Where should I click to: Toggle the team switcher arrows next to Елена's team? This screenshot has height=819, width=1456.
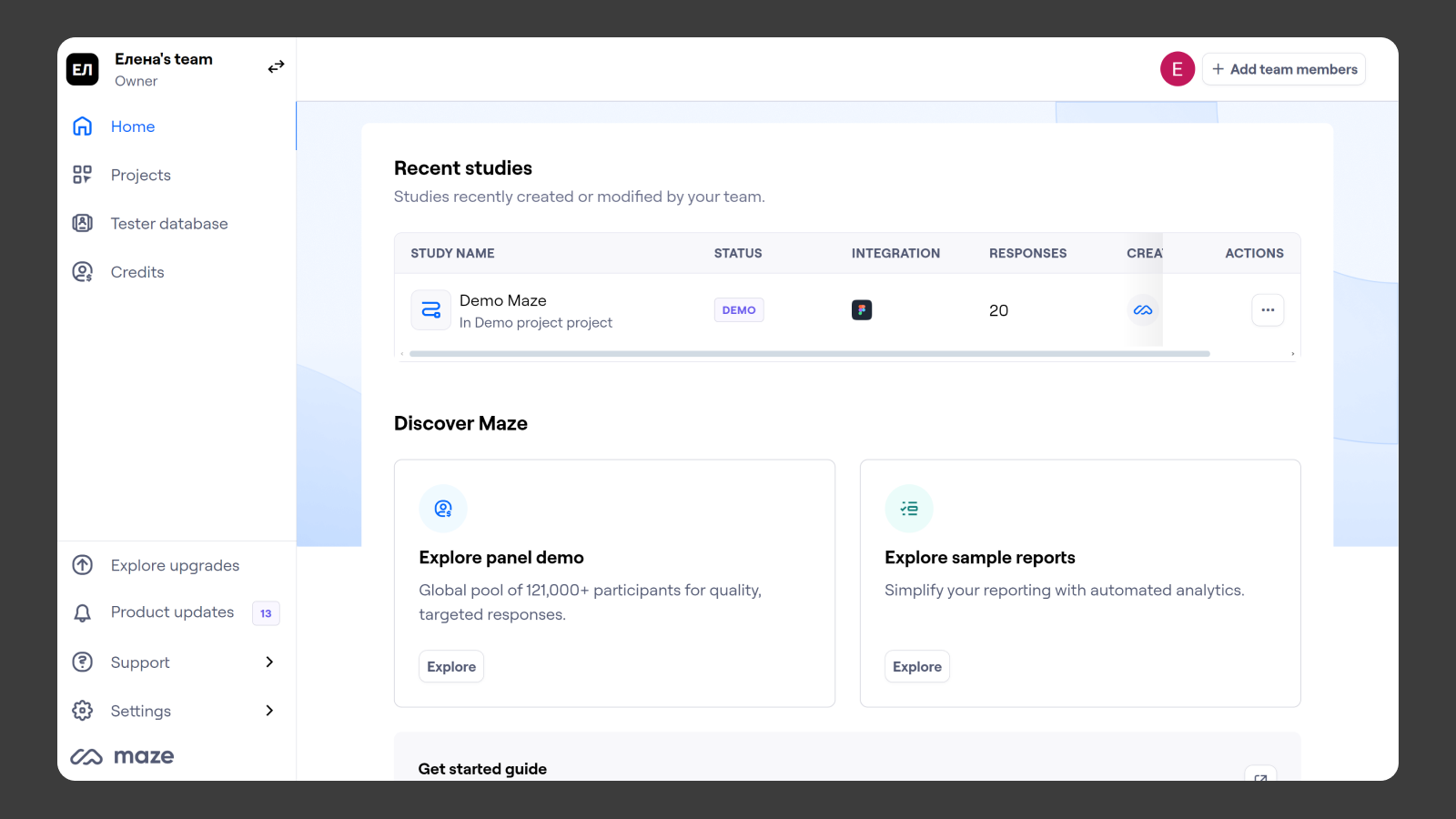click(x=276, y=66)
